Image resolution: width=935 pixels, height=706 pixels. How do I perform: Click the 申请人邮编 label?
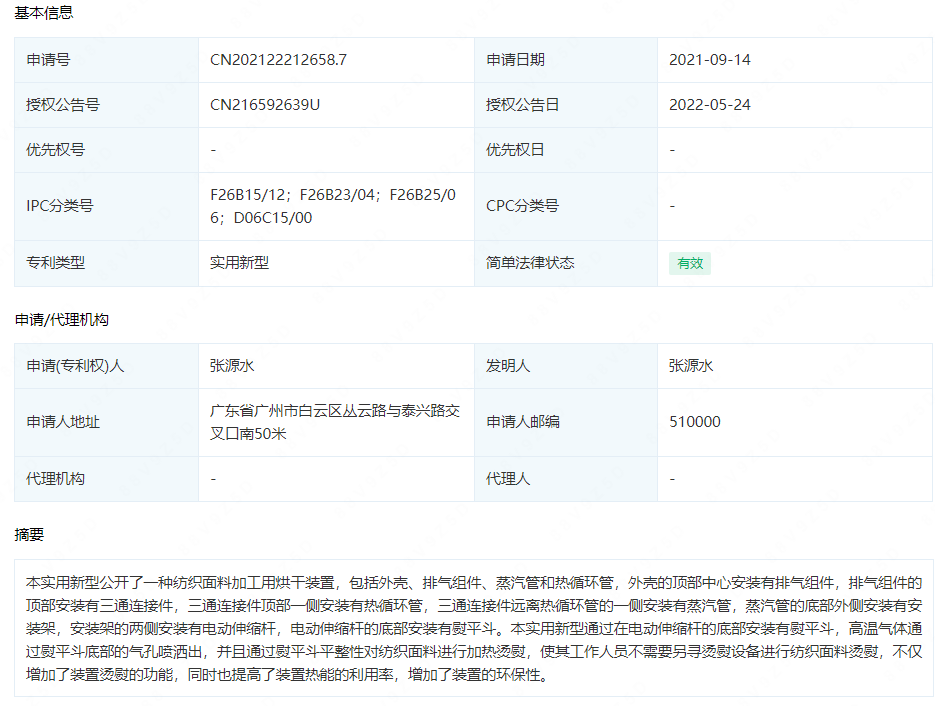pyautogui.click(x=523, y=422)
